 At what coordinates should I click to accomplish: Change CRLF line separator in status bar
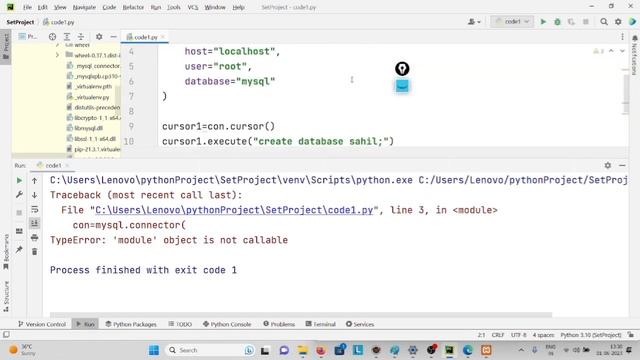pyautogui.click(x=498, y=335)
